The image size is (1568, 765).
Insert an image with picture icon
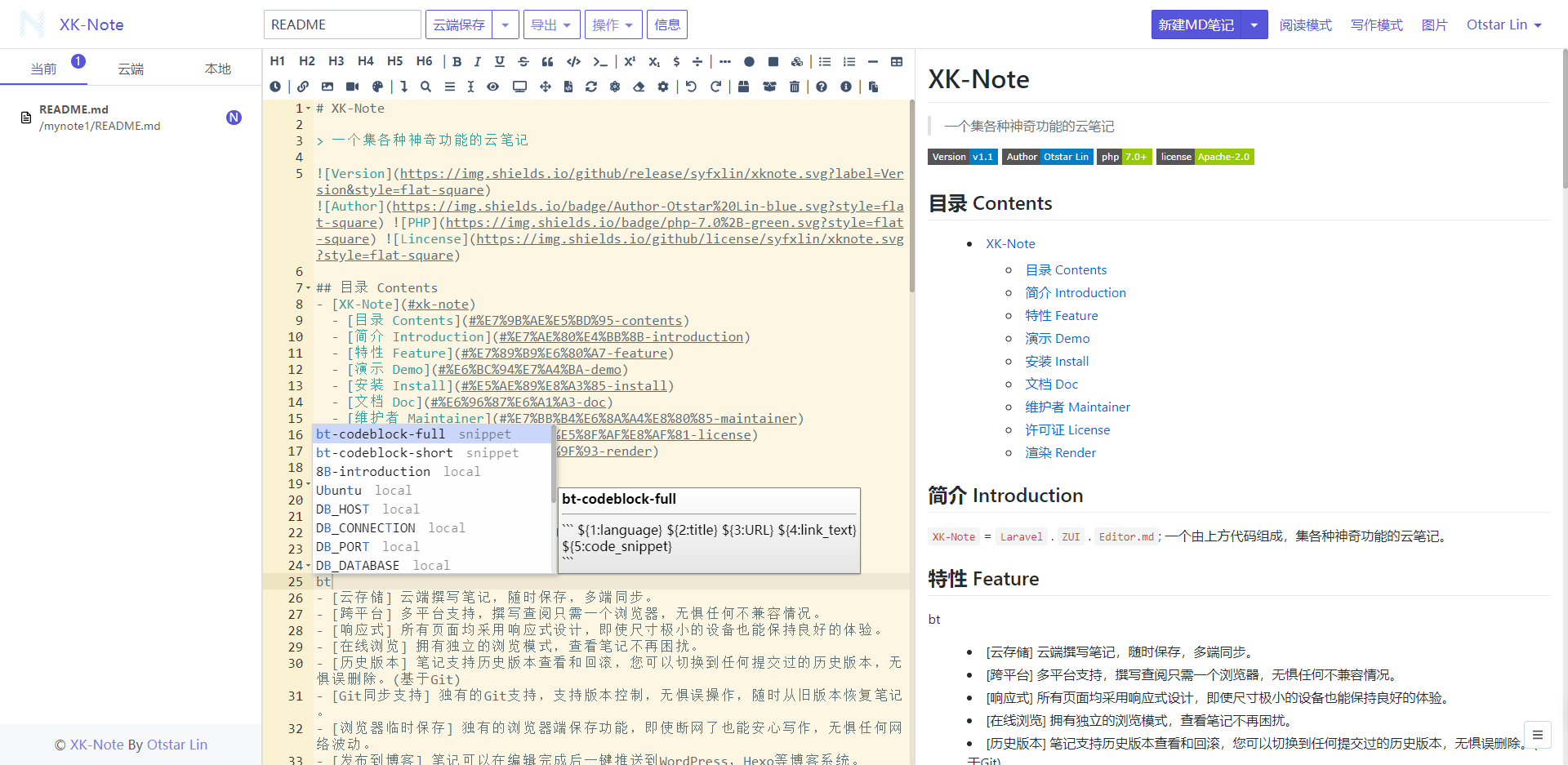(x=327, y=87)
